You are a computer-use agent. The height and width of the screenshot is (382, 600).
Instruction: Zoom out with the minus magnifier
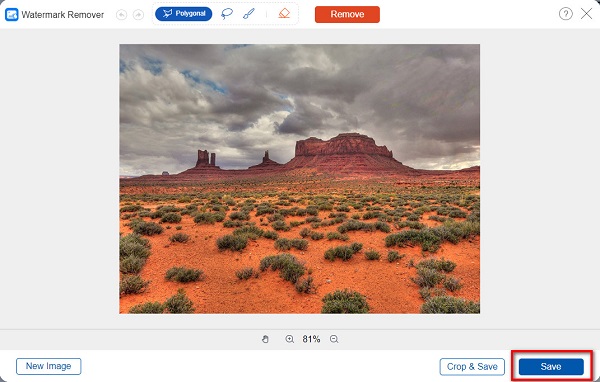[x=334, y=339]
